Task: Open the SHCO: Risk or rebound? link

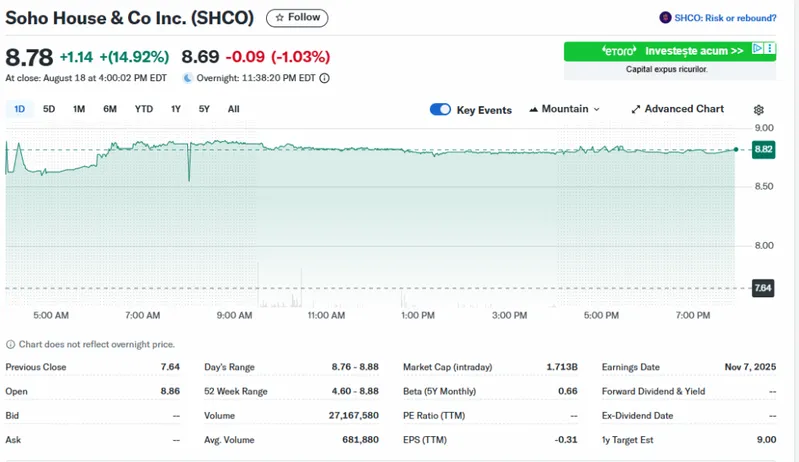Action: tap(725, 18)
